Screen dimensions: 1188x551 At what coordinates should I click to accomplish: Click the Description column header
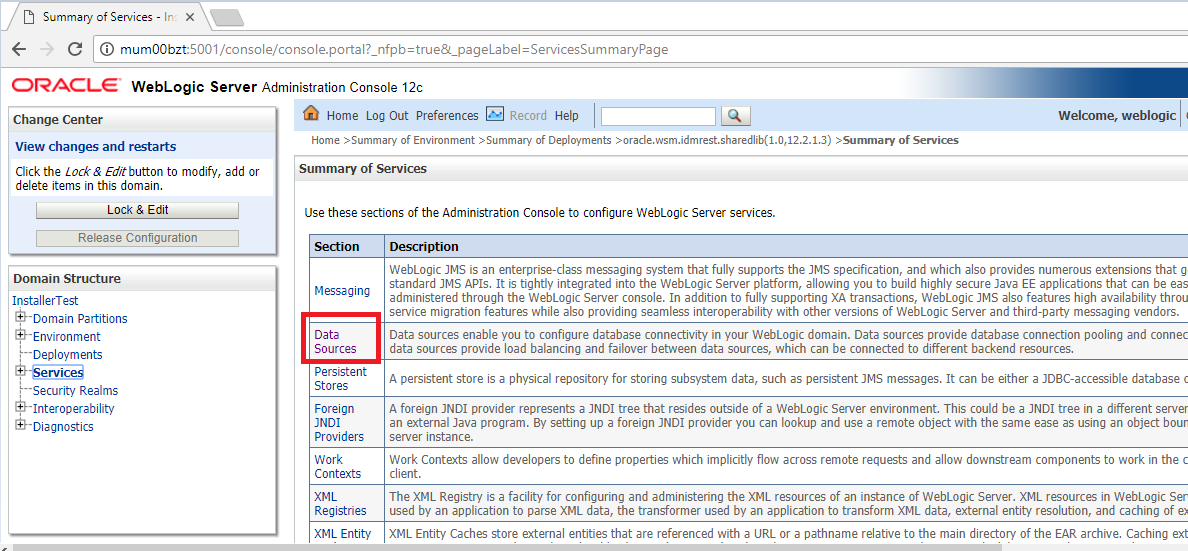click(x=424, y=246)
